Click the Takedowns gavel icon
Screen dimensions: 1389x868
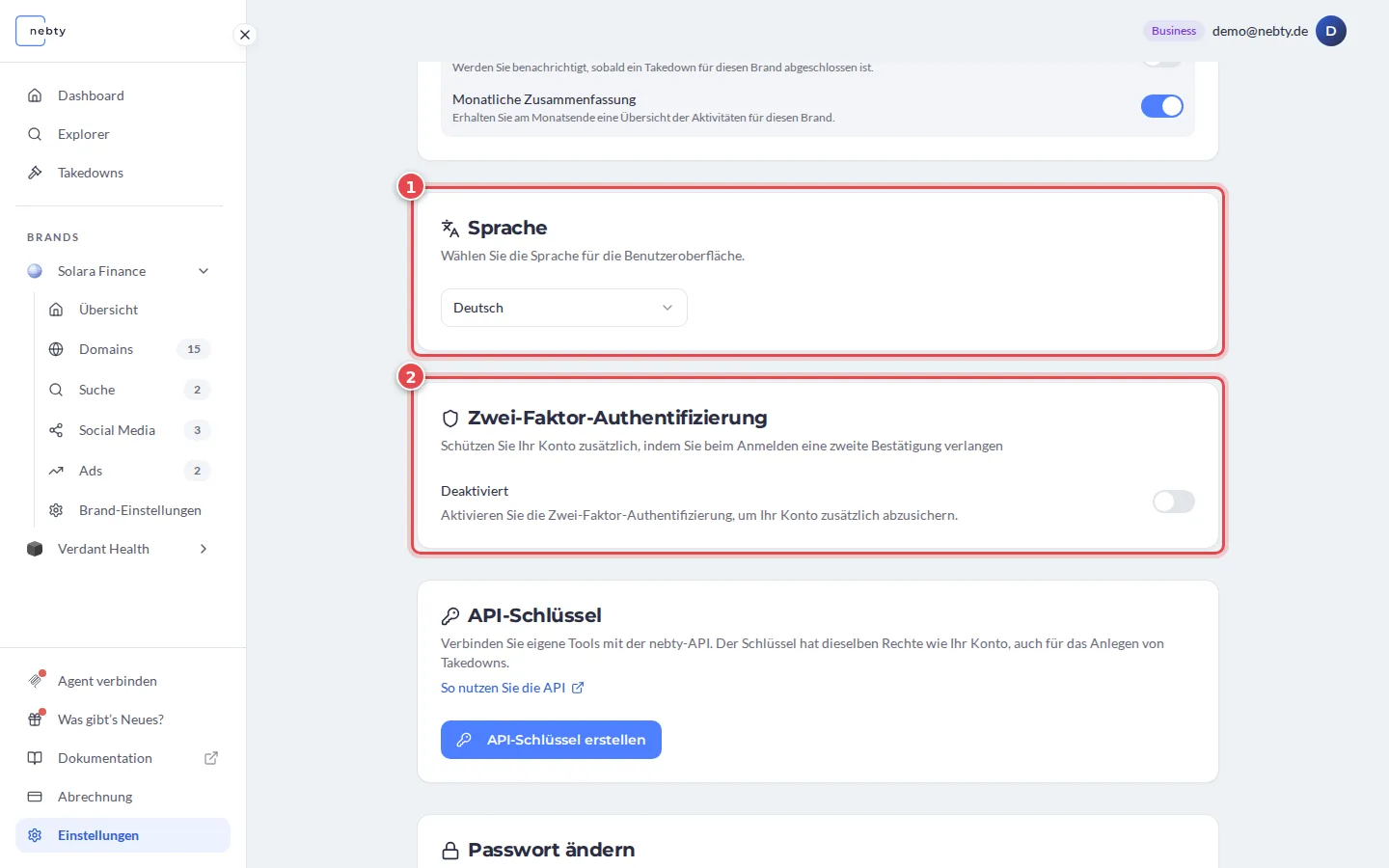[x=35, y=173]
